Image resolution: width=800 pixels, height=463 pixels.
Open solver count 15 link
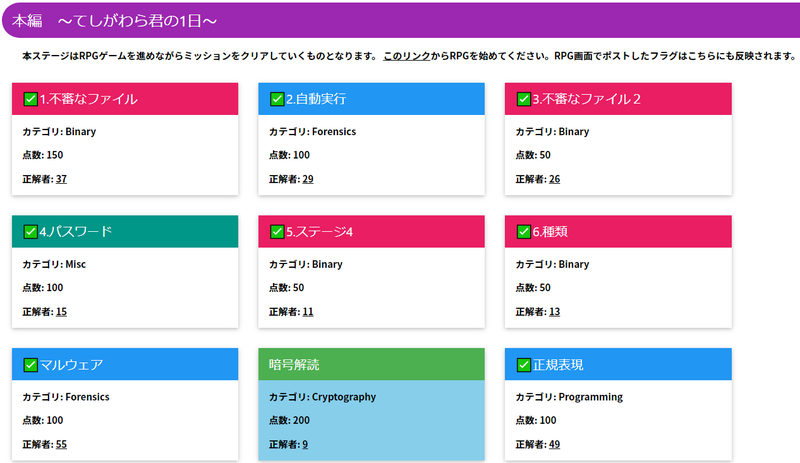tap(61, 312)
